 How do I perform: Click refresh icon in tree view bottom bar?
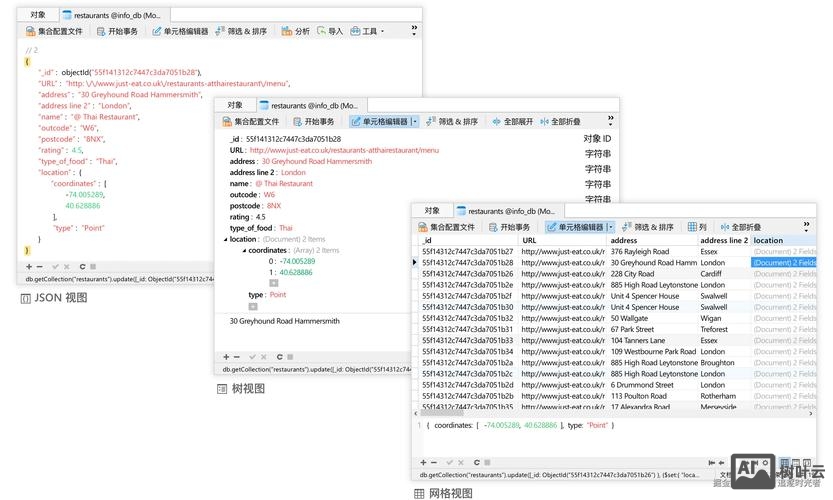279,356
